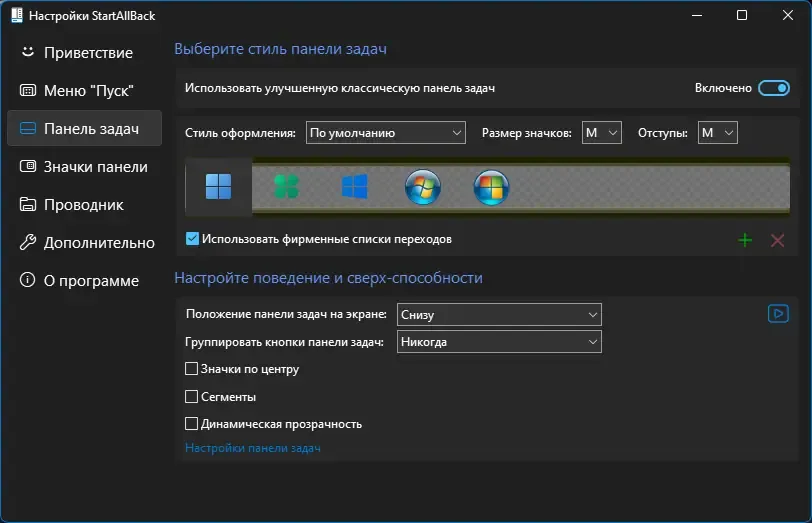Check the Сегменты option
Image resolution: width=812 pixels, height=523 pixels.
(x=192, y=397)
